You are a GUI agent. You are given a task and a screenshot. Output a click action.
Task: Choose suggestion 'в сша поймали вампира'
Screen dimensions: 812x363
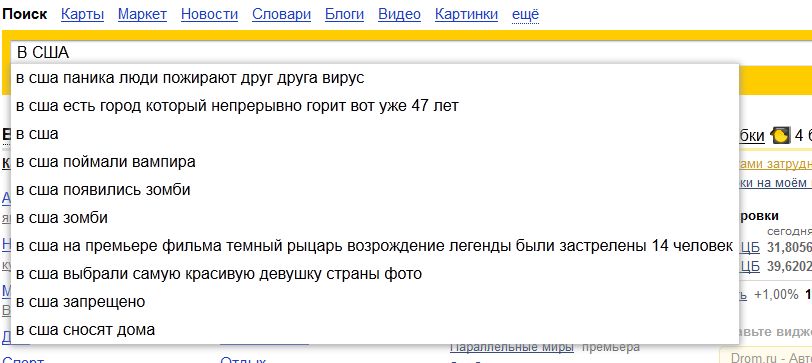point(375,162)
